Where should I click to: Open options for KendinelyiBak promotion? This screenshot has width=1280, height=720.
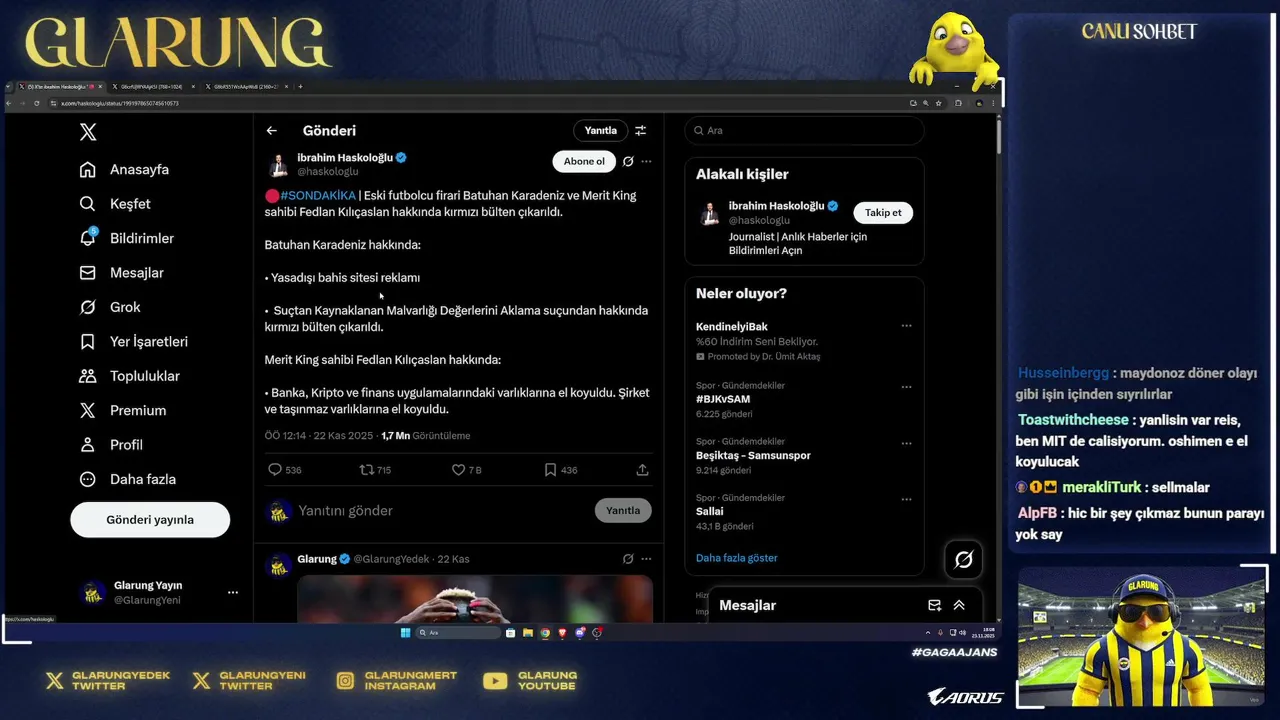[x=906, y=326]
